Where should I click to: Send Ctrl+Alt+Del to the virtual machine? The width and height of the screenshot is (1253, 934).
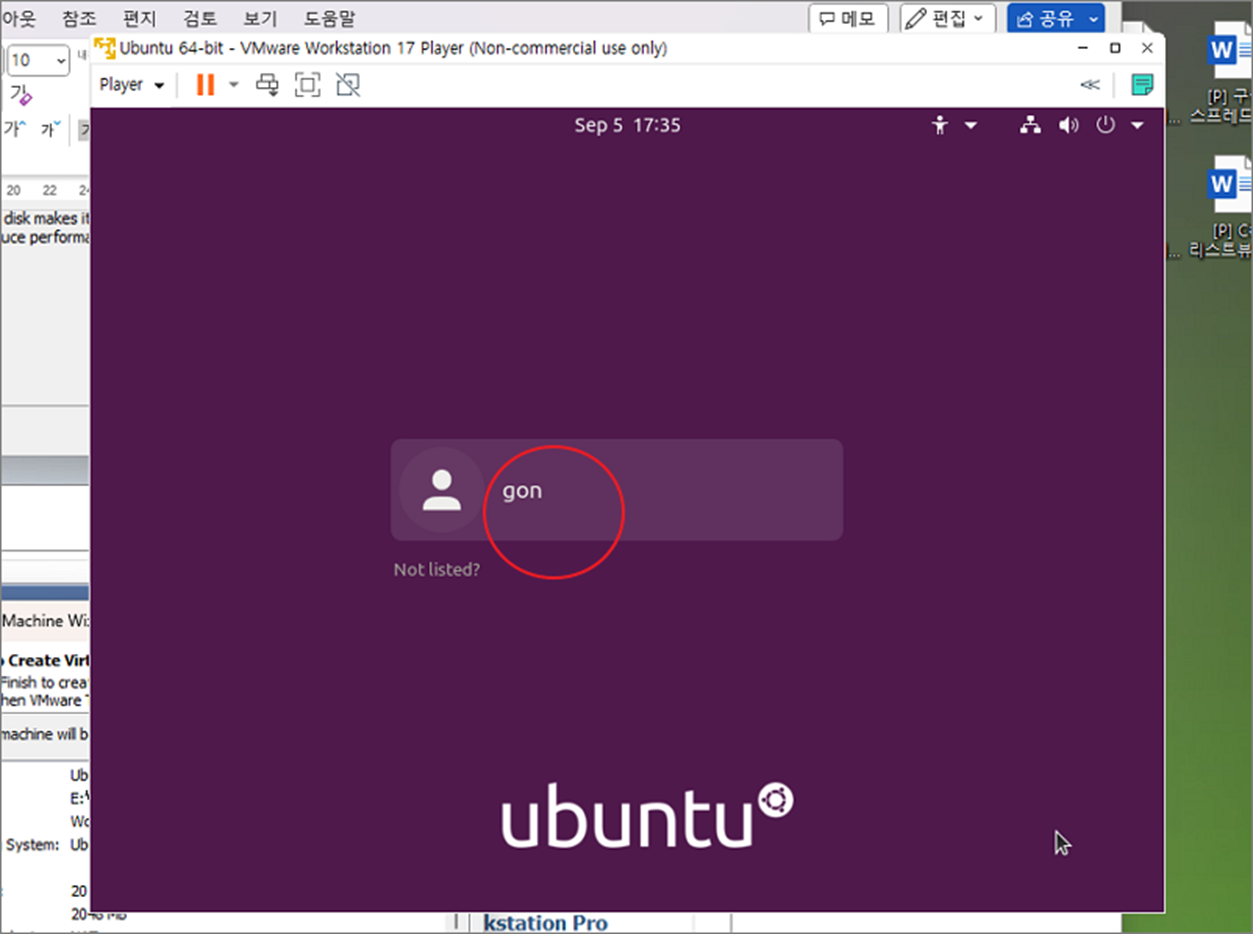click(267, 85)
